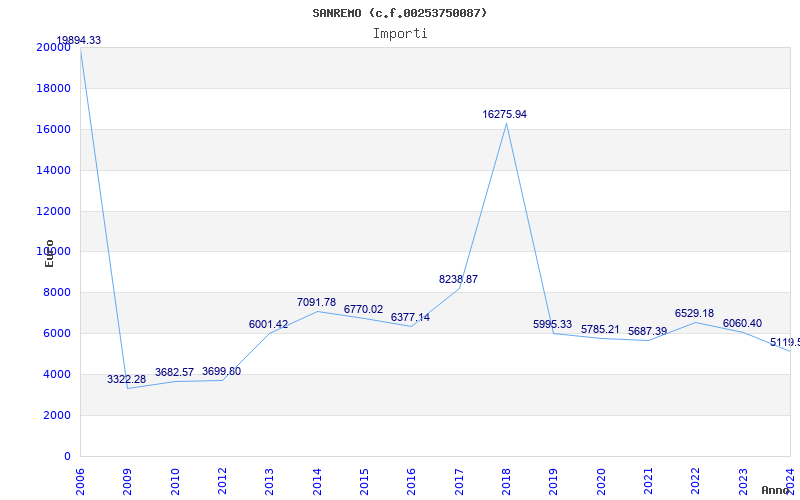The width and height of the screenshot is (800, 500).
Task: Select the 2010 year axis label
Action: pos(175,481)
